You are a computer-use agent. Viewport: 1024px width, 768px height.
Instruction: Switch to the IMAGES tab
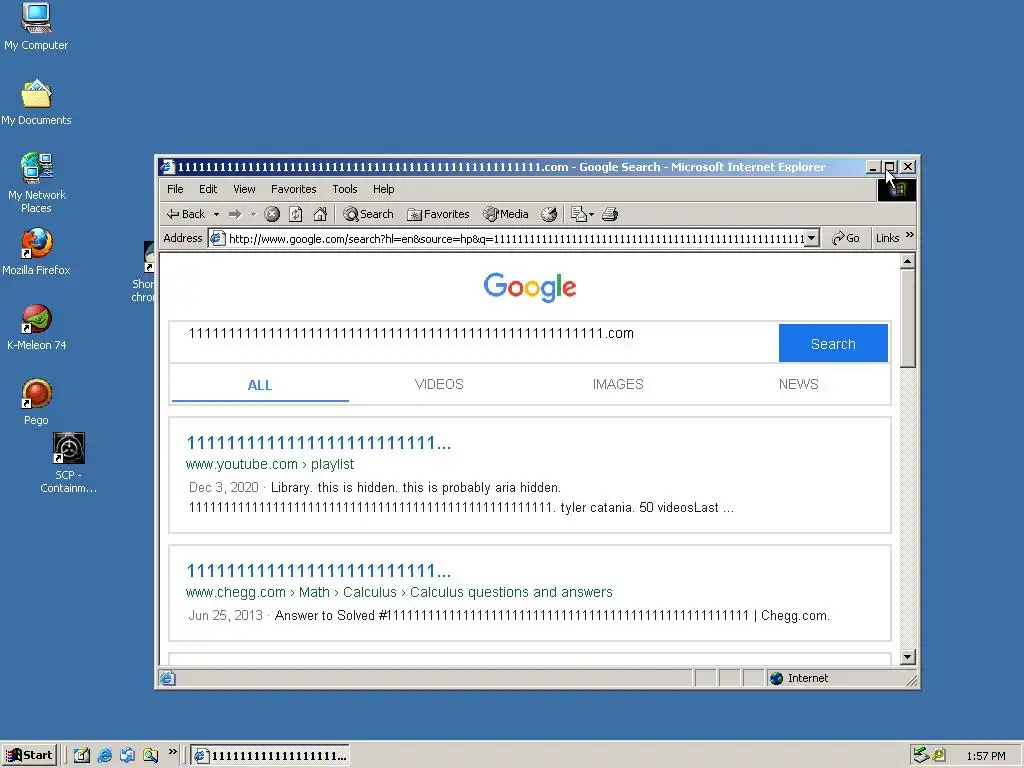[618, 385]
